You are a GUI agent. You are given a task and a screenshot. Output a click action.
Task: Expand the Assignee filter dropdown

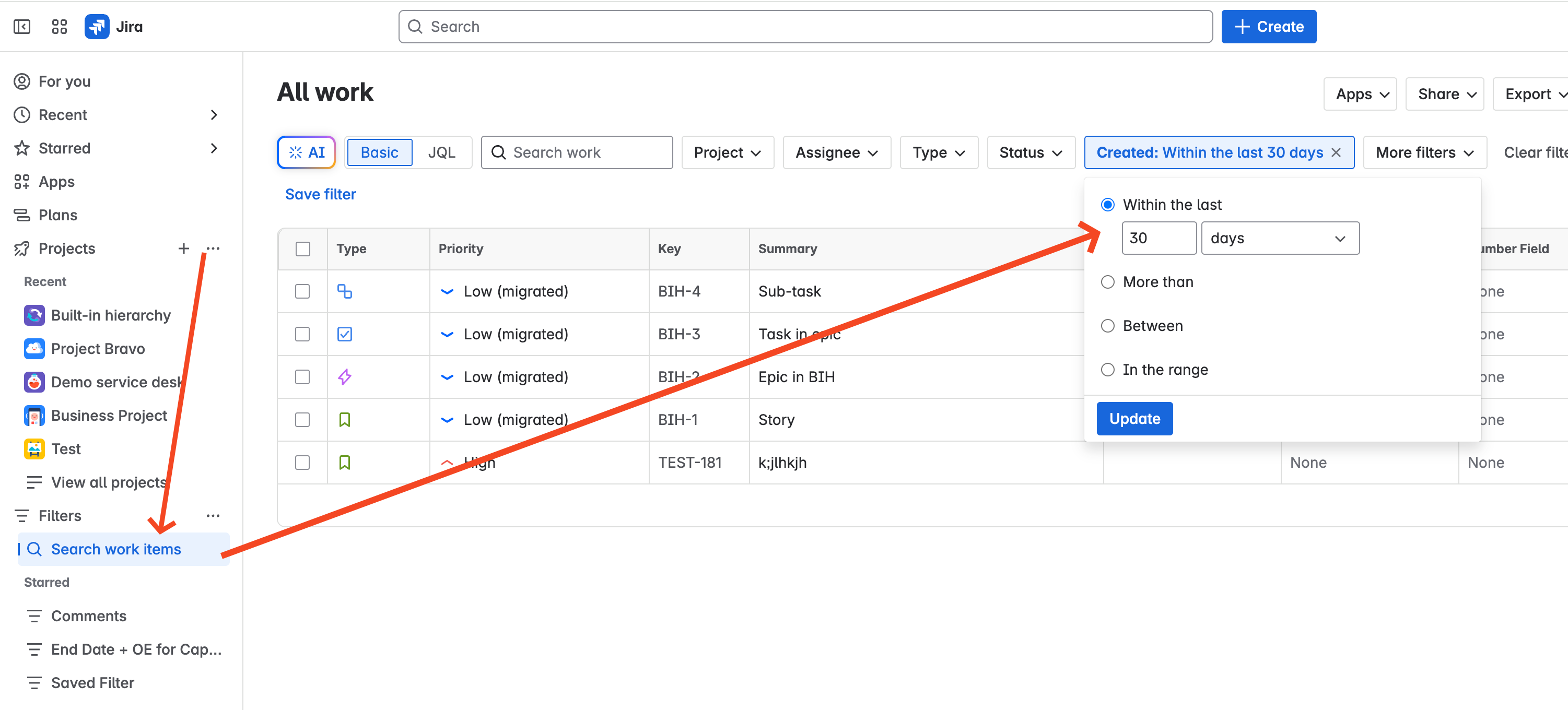coord(836,152)
